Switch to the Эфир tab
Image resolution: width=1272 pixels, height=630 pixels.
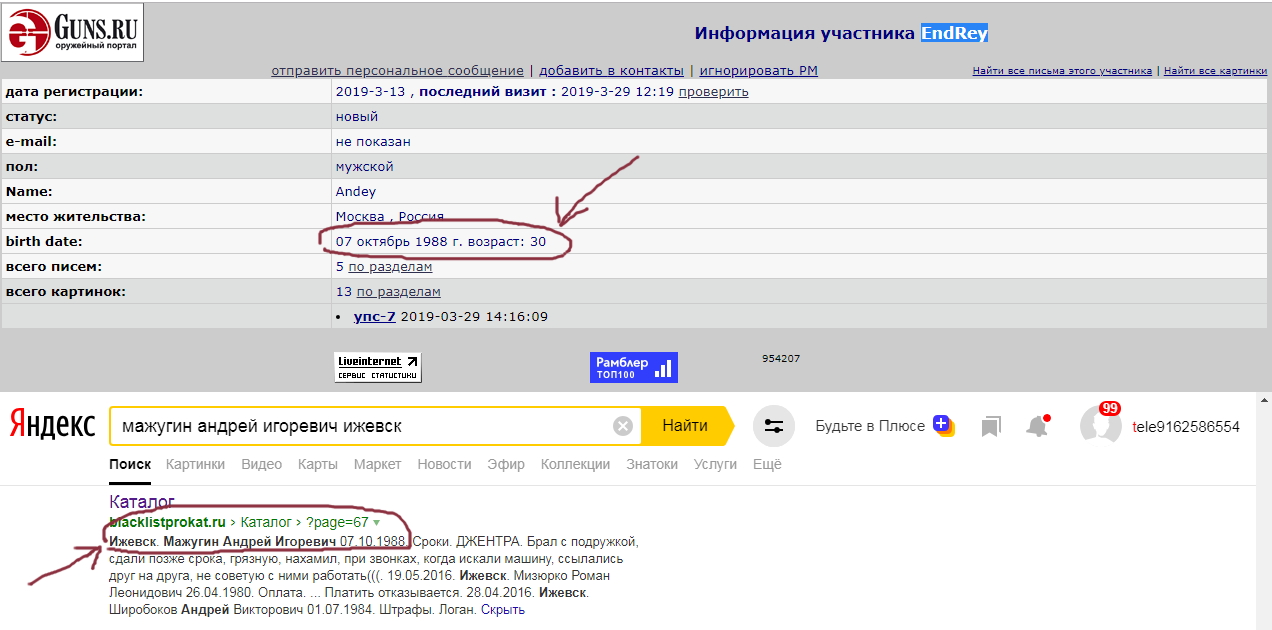click(x=506, y=464)
